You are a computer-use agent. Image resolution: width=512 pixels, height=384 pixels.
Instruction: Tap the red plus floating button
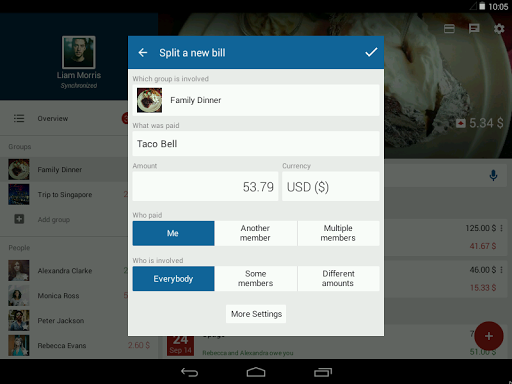coord(489,336)
